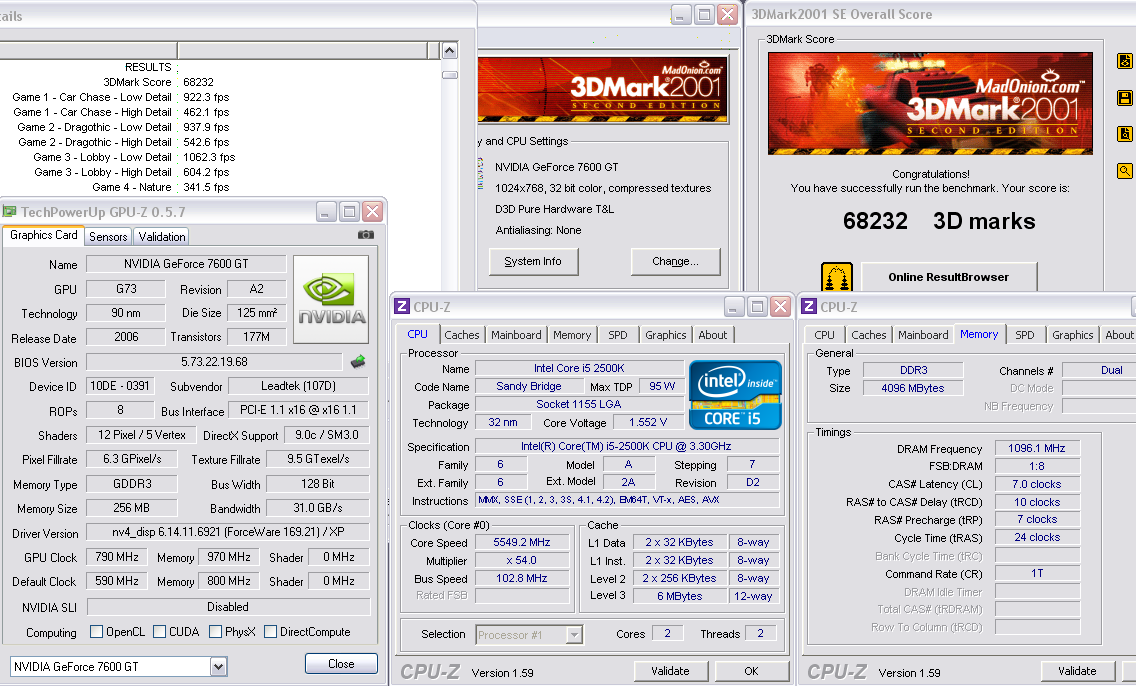Click the 3DMark2001 banner in the middle window

coord(603,90)
